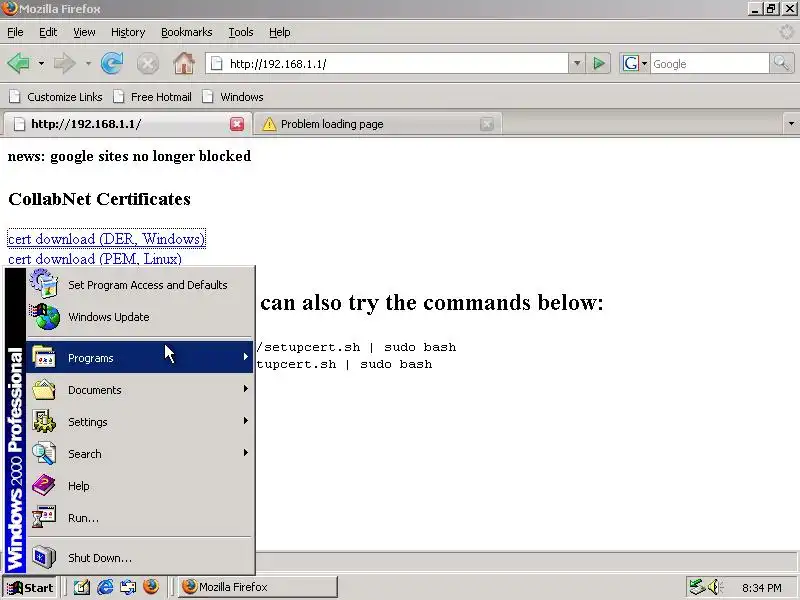Switch to the http://192.168.1.1/ tab
Image resolution: width=800 pixels, height=600 pixels.
coord(128,124)
